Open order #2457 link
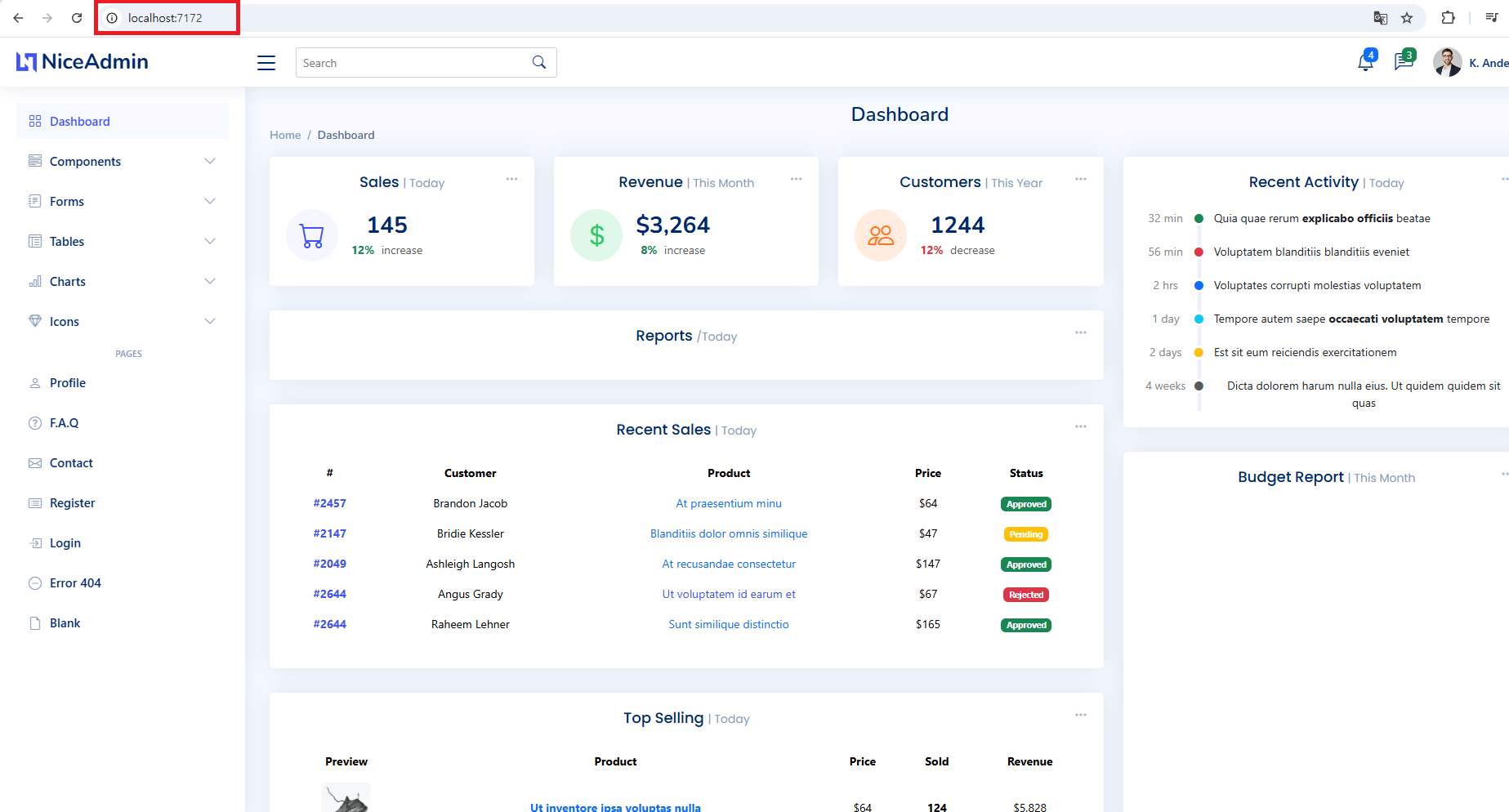 [x=330, y=503]
